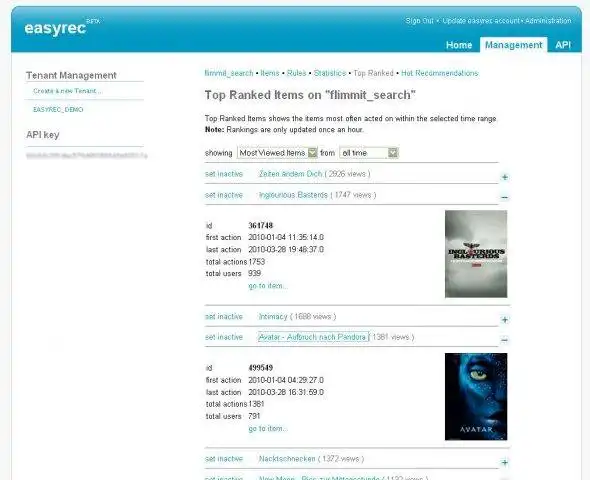Select last action 2010-03-28 19:48:37.0
The image size is (590, 480).
click(x=286, y=249)
